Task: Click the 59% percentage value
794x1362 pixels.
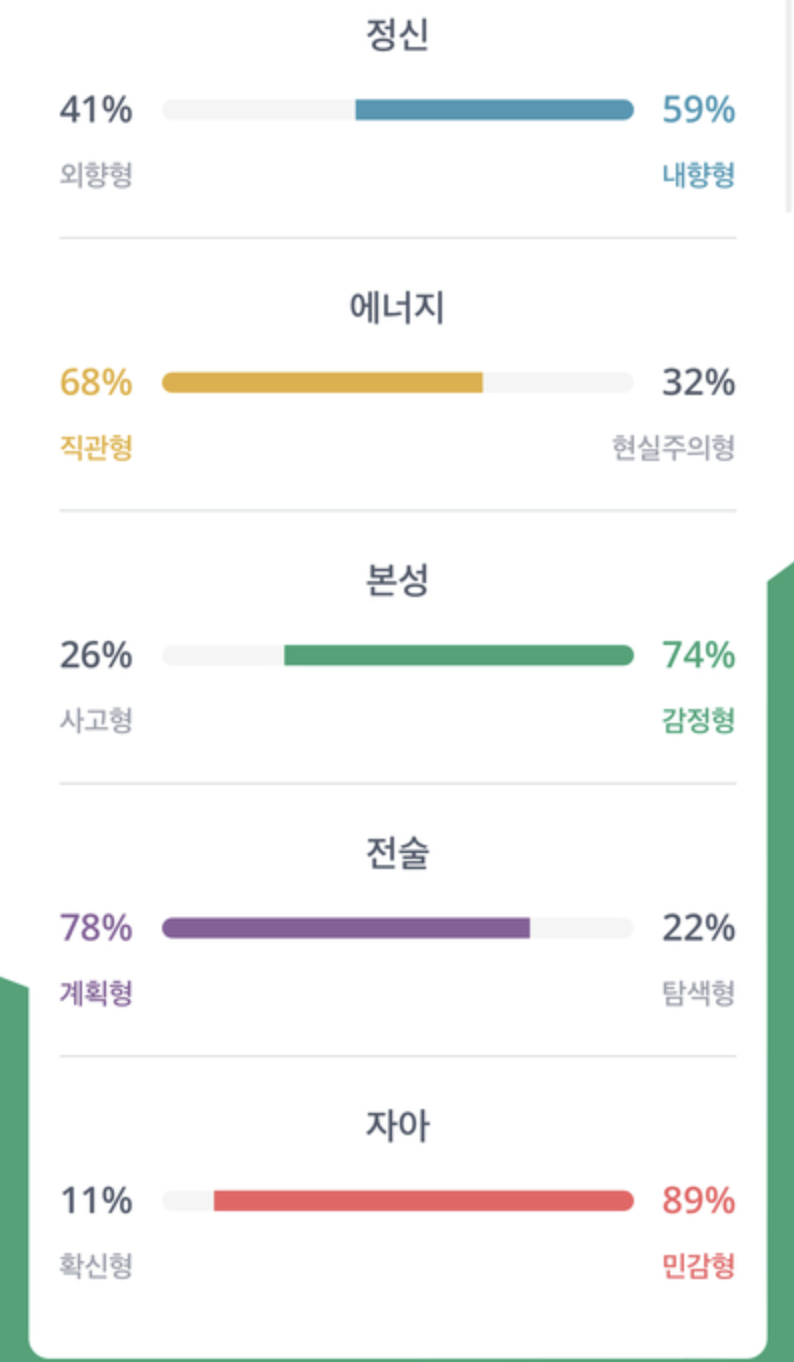Action: [x=698, y=110]
